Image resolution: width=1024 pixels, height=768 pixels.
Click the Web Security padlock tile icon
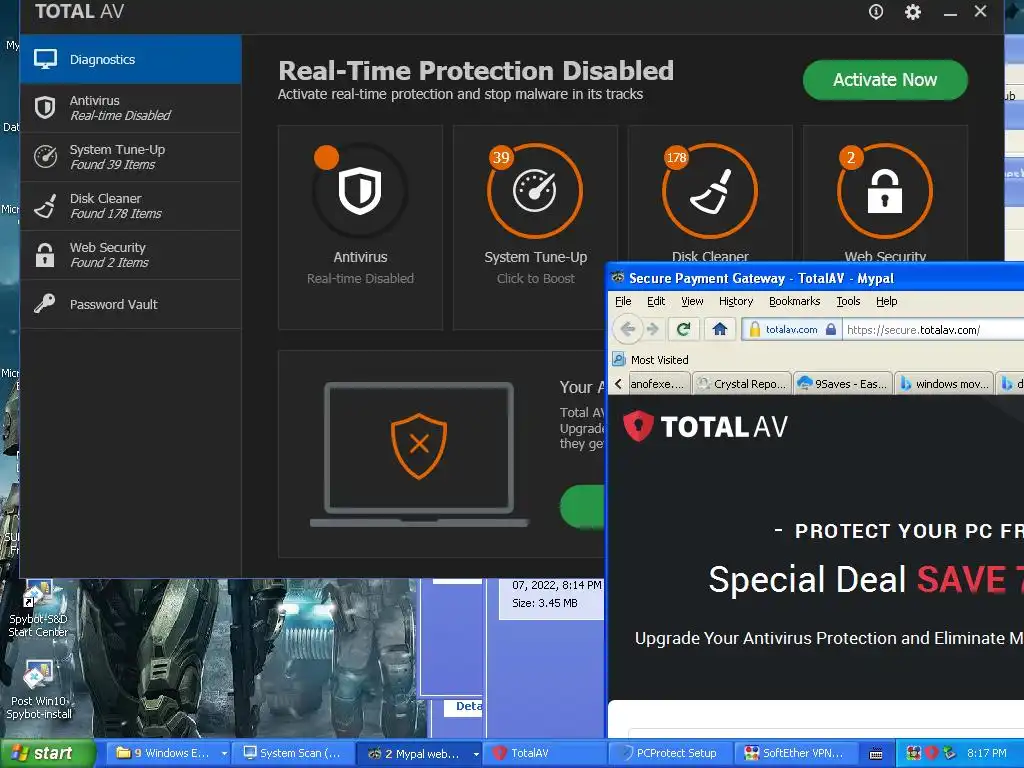click(x=885, y=191)
